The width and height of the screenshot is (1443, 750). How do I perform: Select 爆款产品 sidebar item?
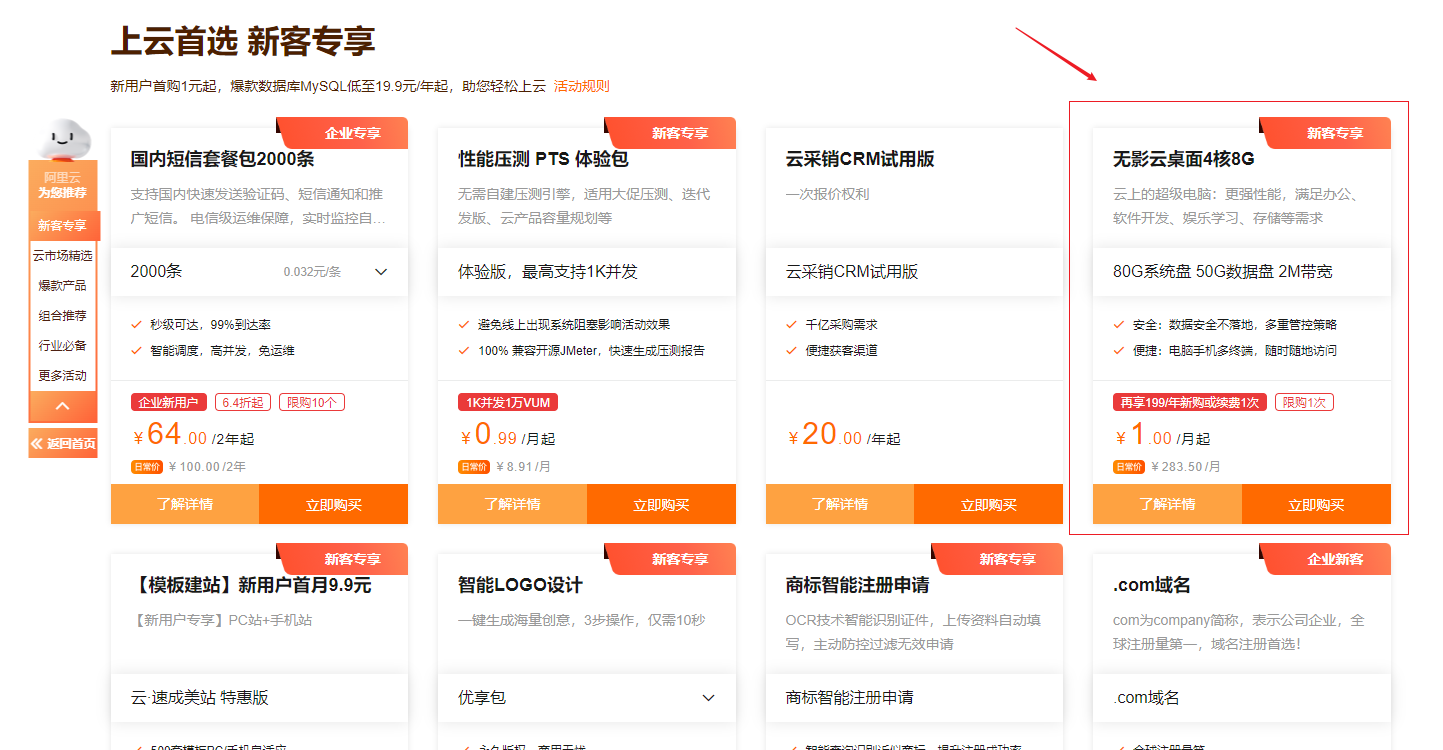pos(62,286)
